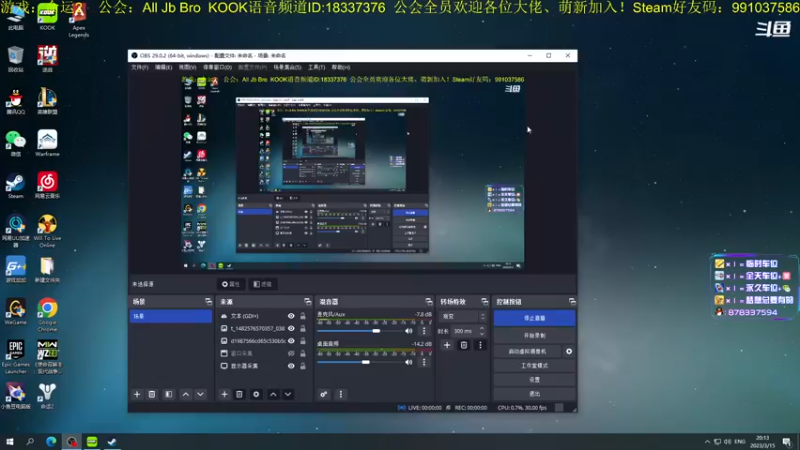Screen dimensions: 800x450
Task: Move source down in Sources toolbar
Action: point(288,394)
